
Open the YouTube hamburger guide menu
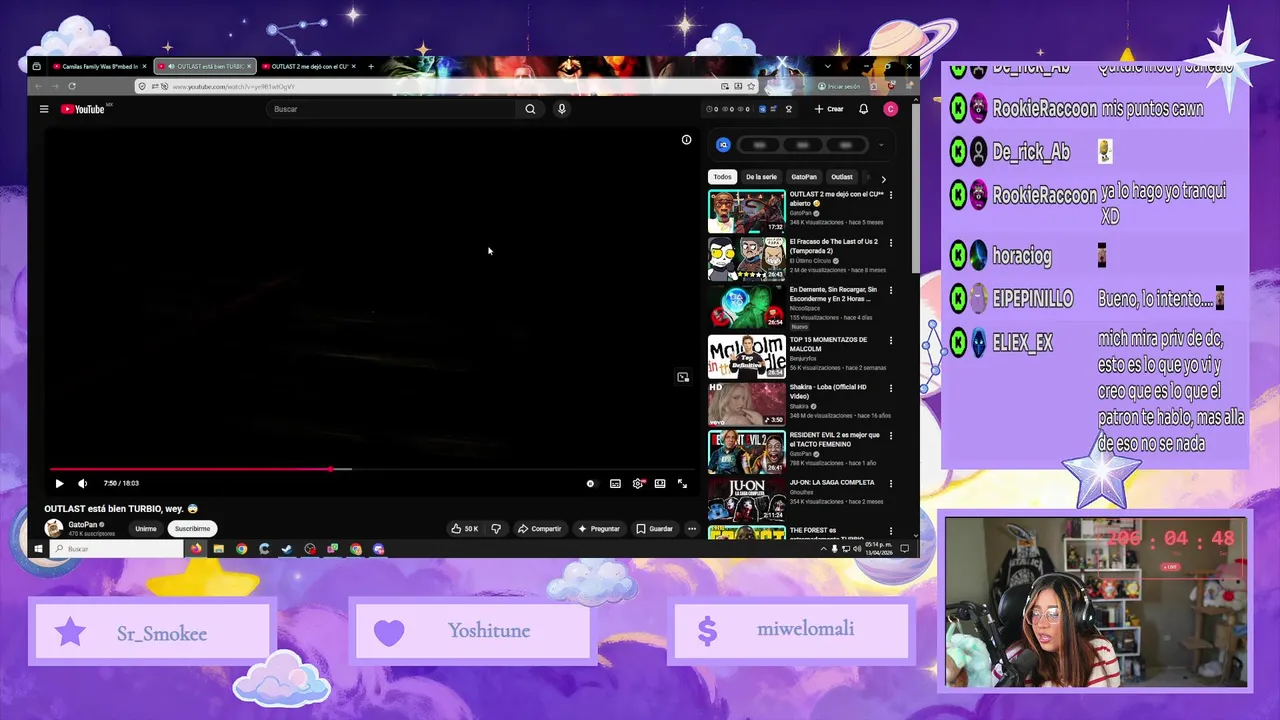tap(44, 109)
